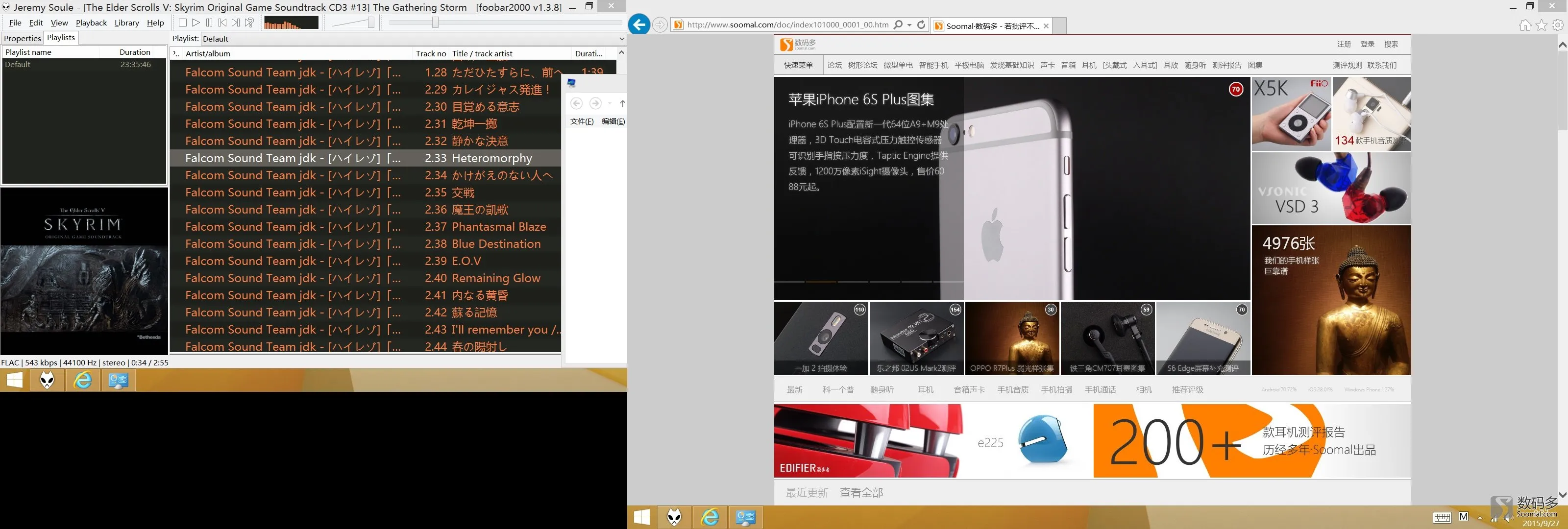Open the IE Home page icon
Viewport: 1568px width, 529px height.
tap(1525, 25)
